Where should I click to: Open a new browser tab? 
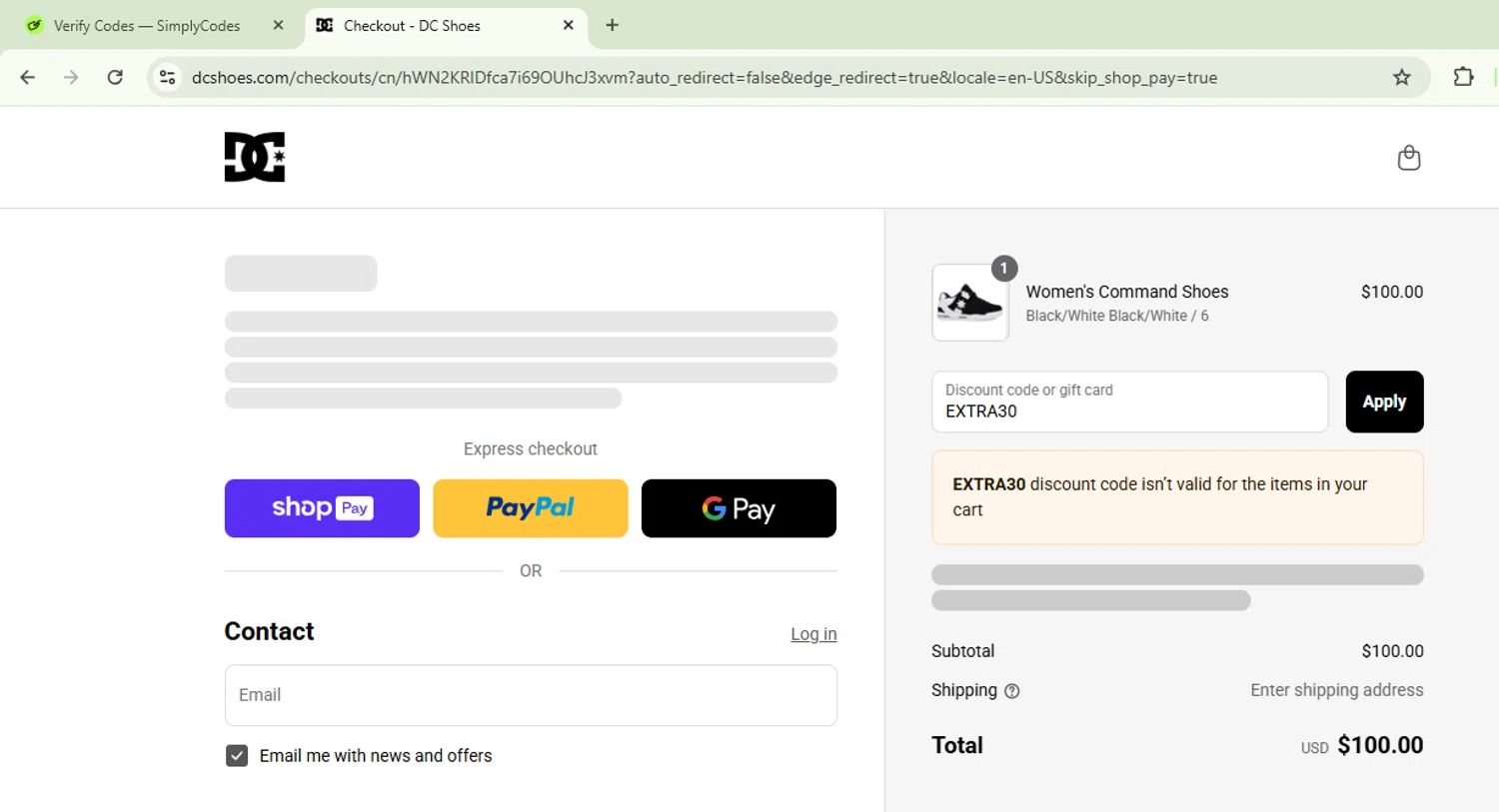(613, 25)
